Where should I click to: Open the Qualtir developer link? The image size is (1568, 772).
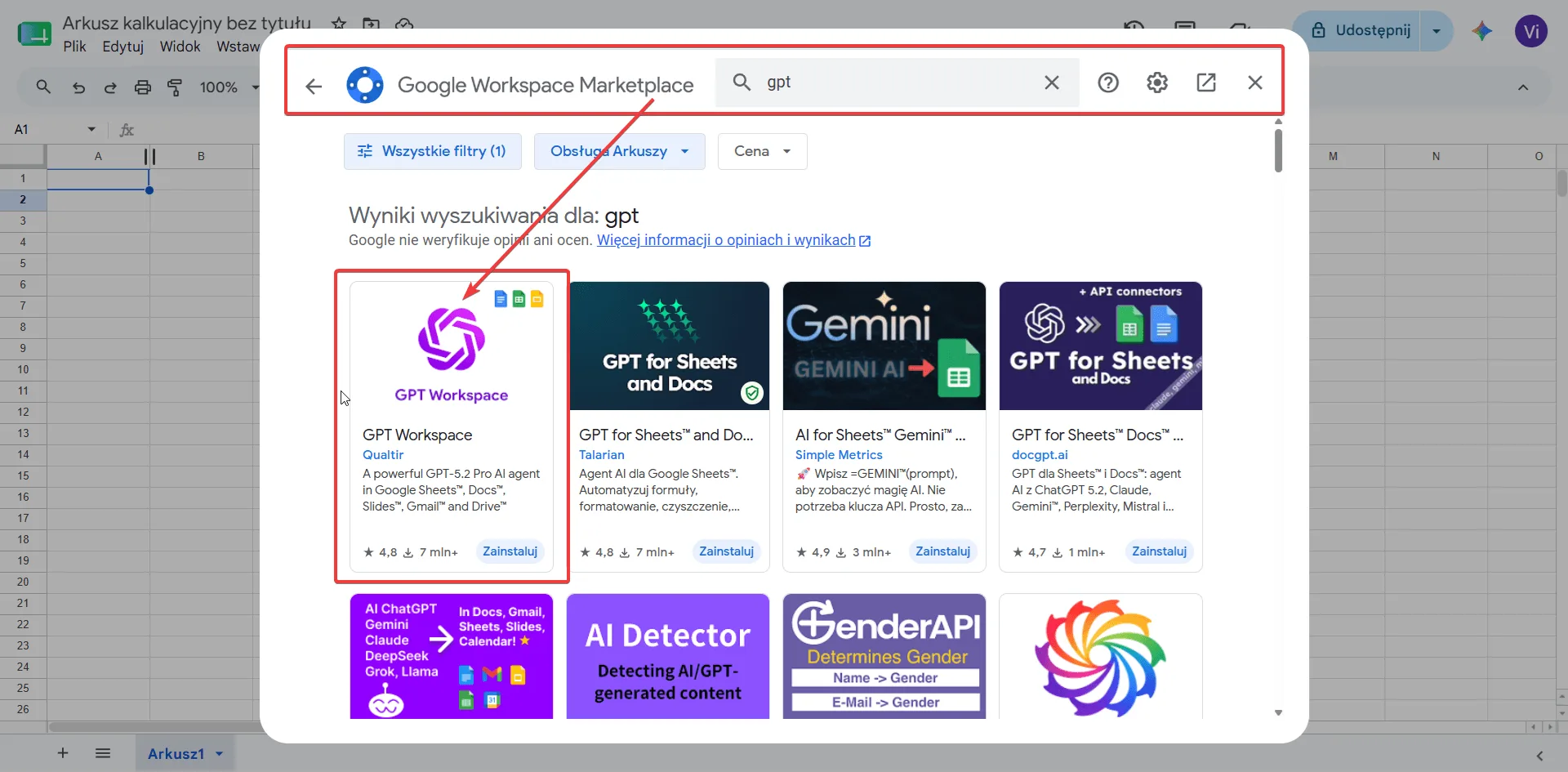(383, 454)
